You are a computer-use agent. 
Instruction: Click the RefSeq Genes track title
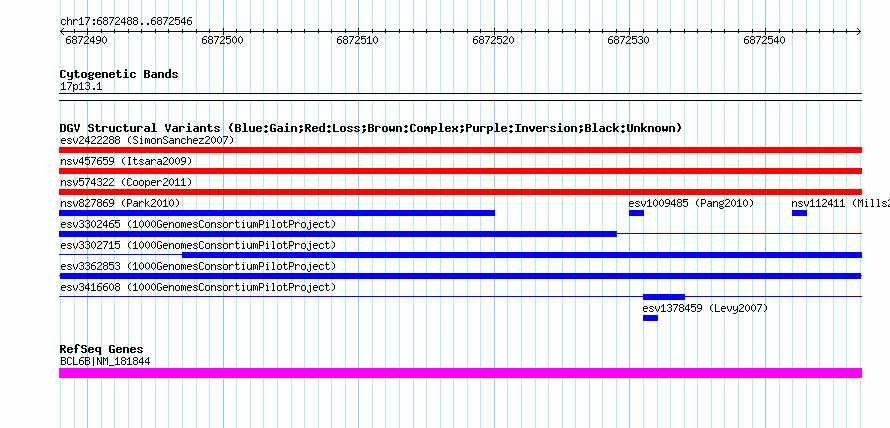tap(102, 349)
